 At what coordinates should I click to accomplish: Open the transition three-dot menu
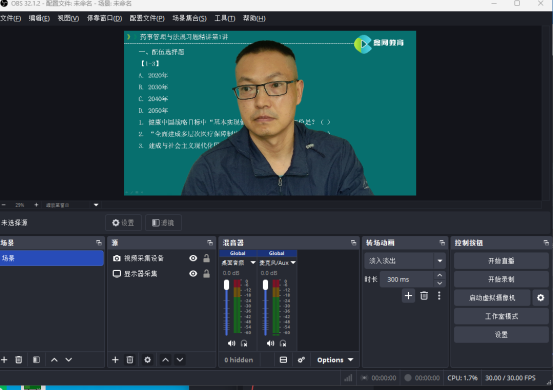coord(439,296)
